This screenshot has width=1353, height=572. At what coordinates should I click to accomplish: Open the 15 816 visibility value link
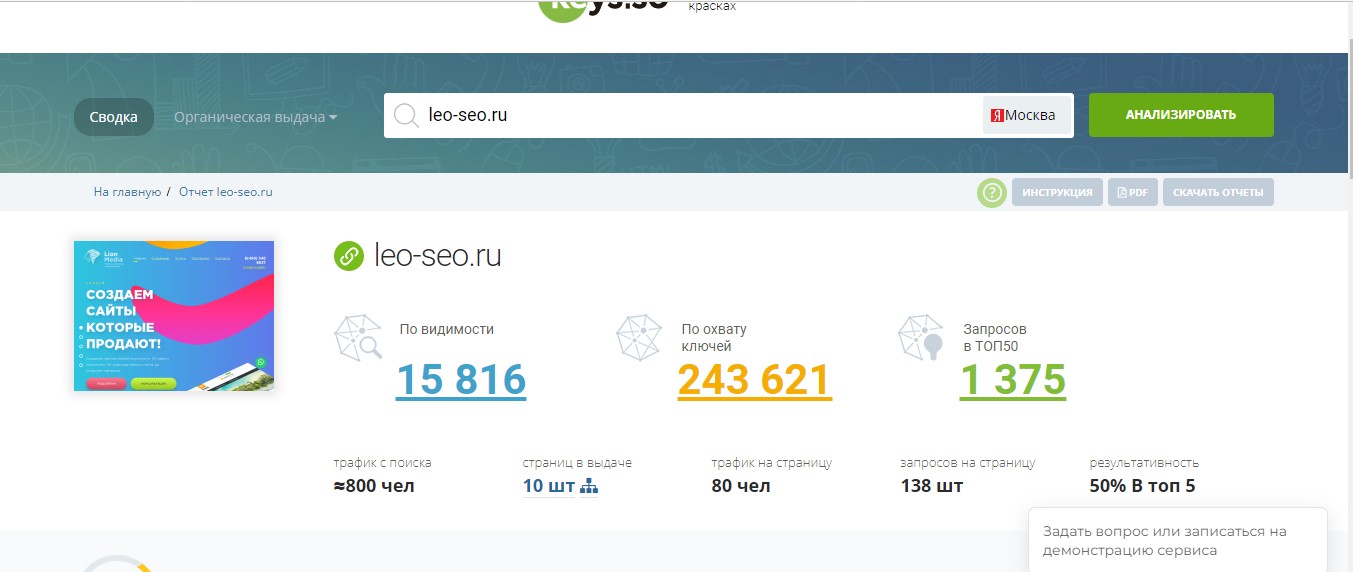click(461, 381)
